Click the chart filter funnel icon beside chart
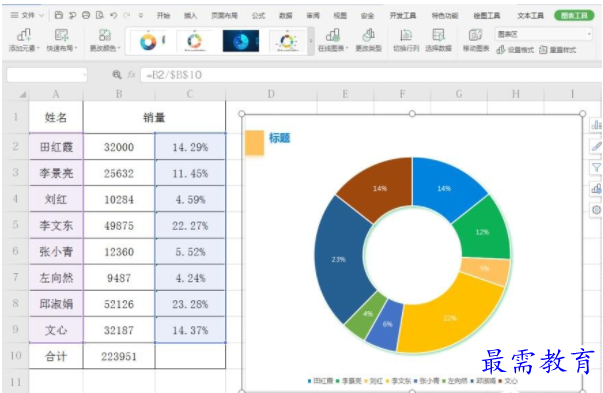This screenshot has width=603, height=393. coord(596,167)
